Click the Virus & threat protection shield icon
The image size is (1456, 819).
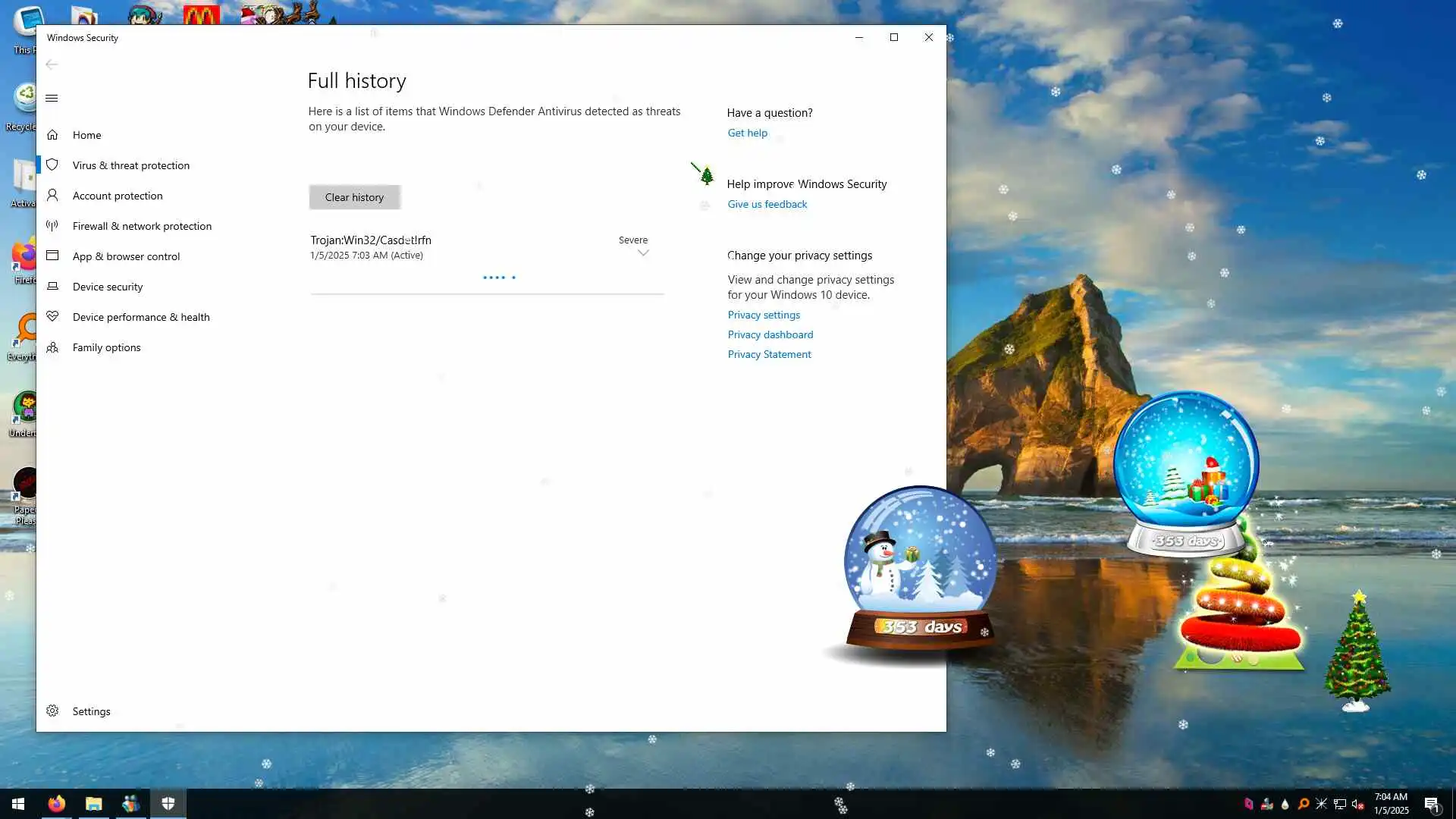[52, 165]
